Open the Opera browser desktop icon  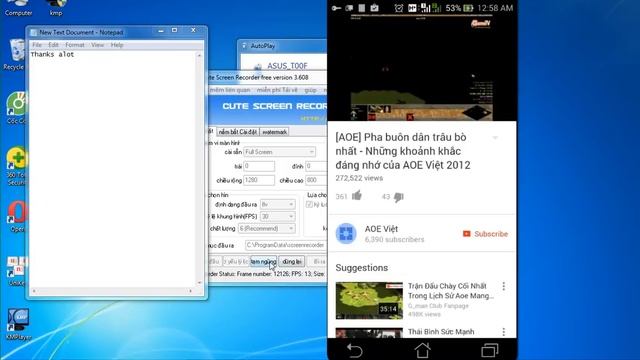(16, 216)
